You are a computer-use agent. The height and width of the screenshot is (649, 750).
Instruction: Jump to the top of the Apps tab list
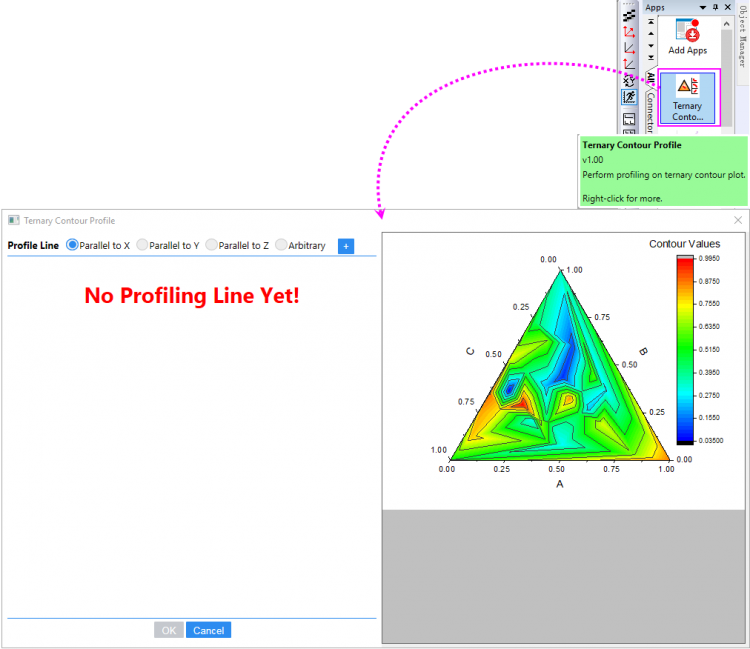[650, 20]
